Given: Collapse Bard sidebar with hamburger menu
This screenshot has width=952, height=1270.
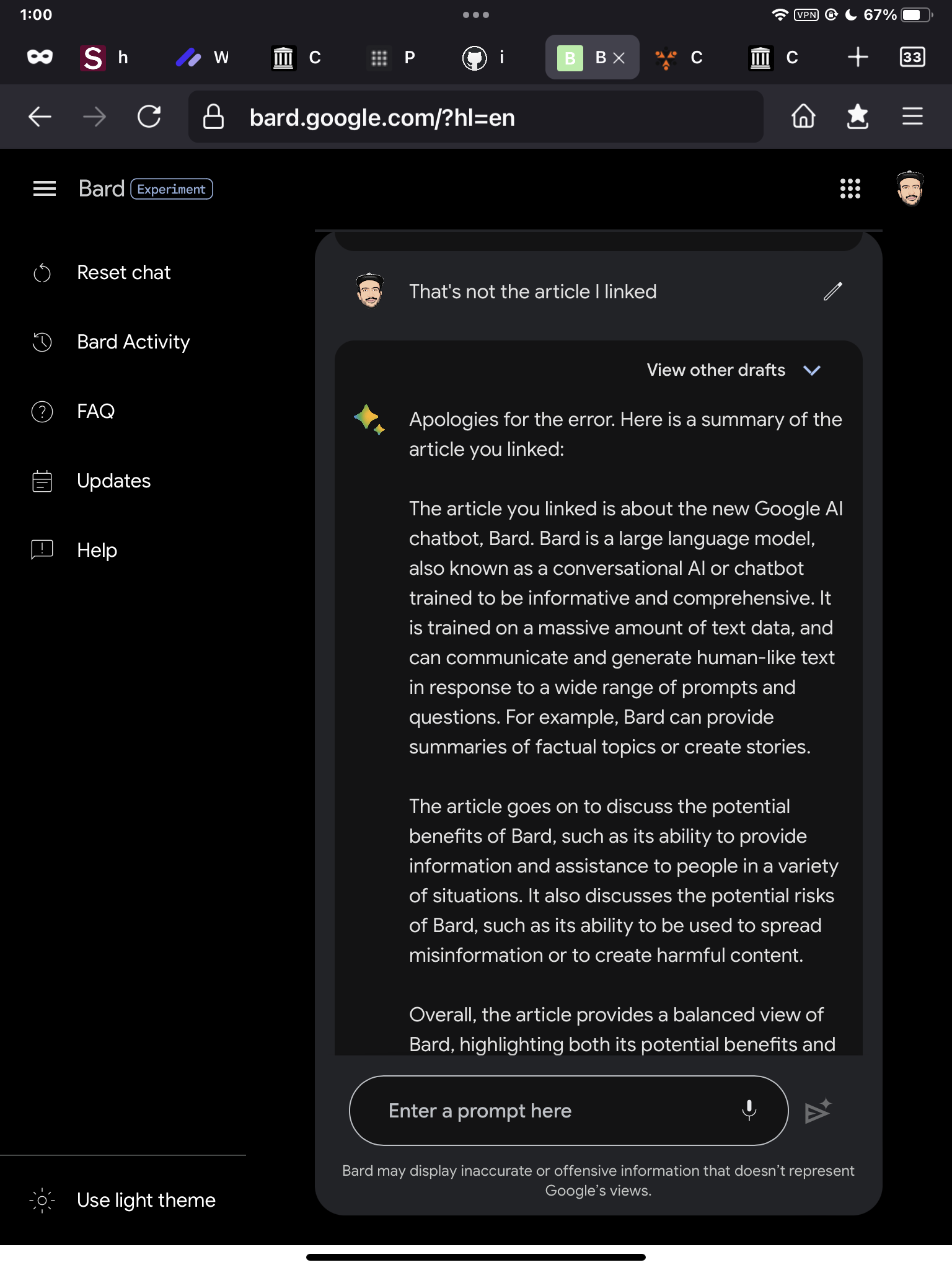Looking at the screenshot, I should pos(45,189).
